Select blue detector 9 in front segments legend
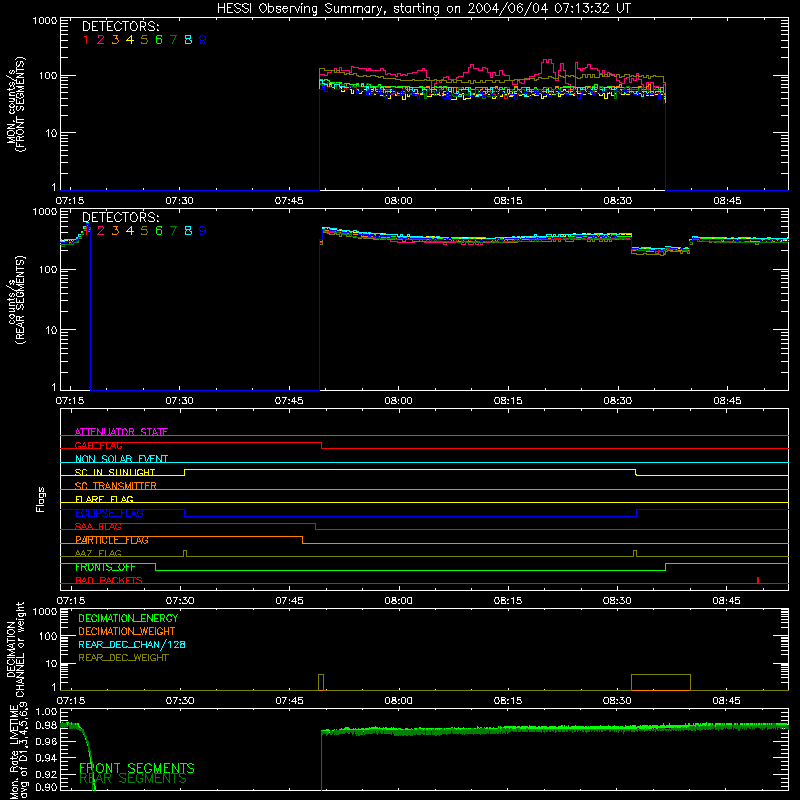This screenshot has height=800, width=800. point(203,40)
